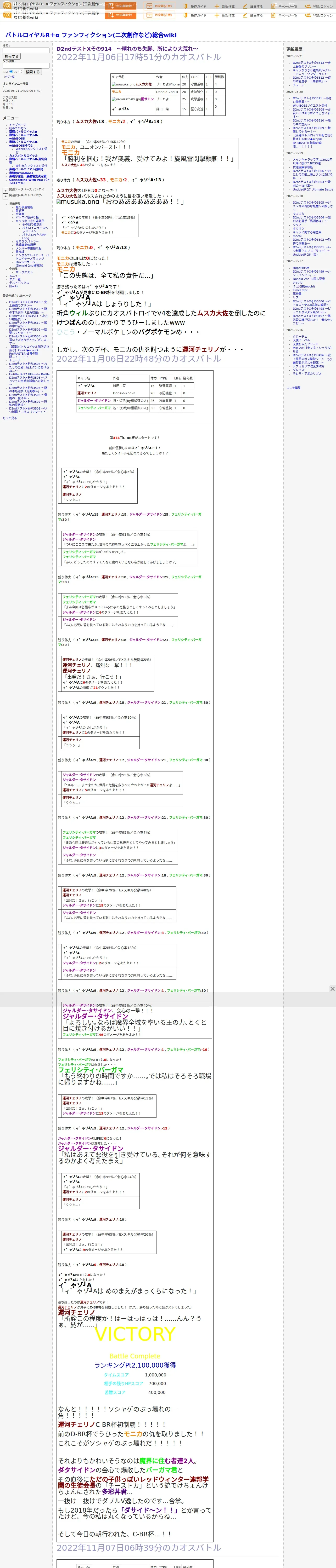
Task: Expand the 関連データベース-バトロイ plus box
Action: click(5, 190)
